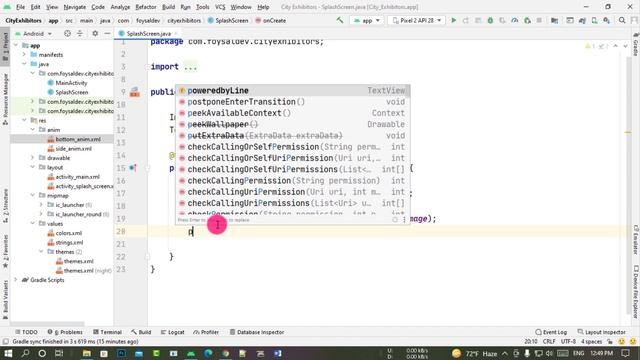Open the Logcat tool window
The height and width of the screenshot is (360, 640).
(x=173, y=332)
